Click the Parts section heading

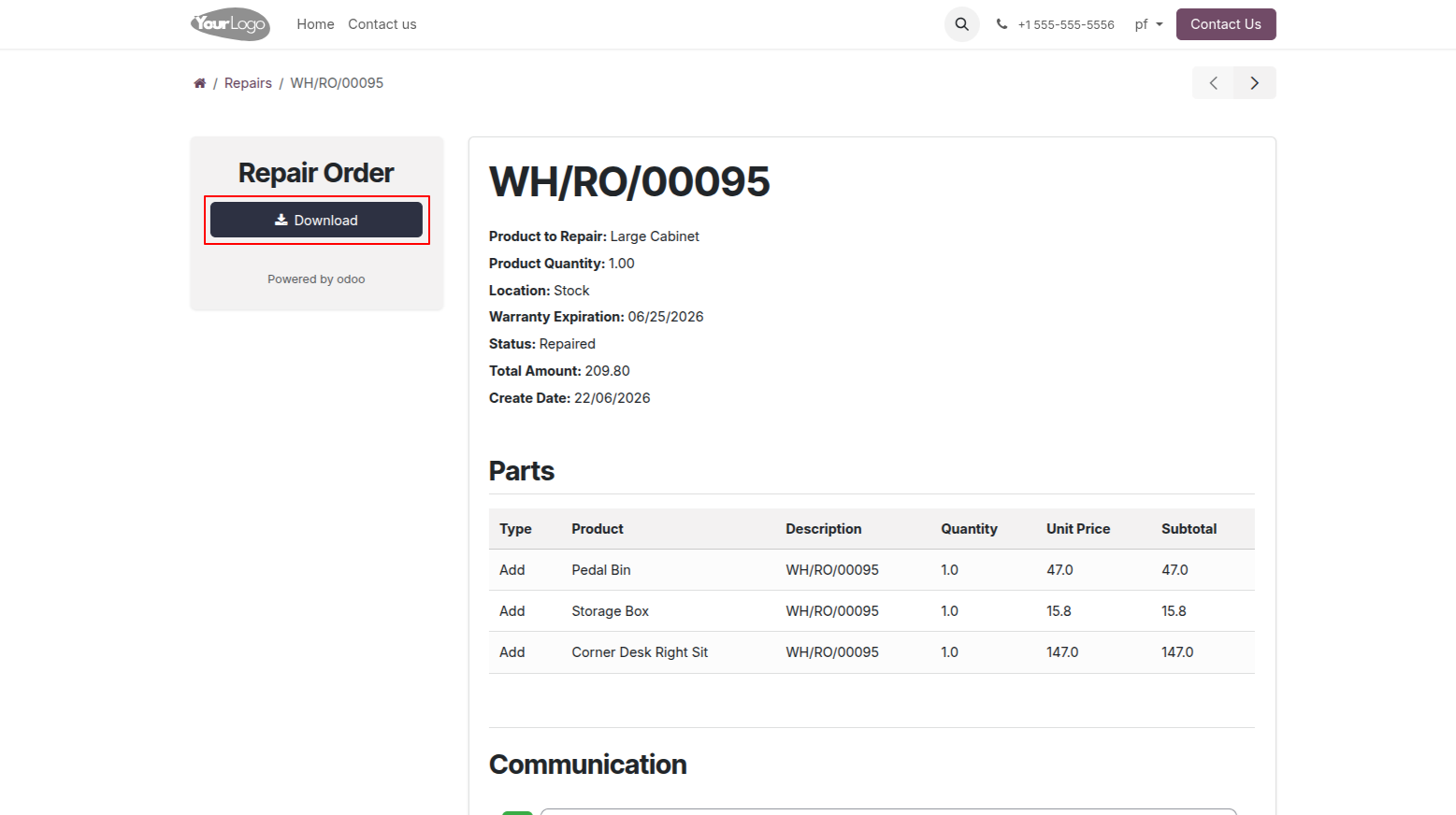click(522, 471)
